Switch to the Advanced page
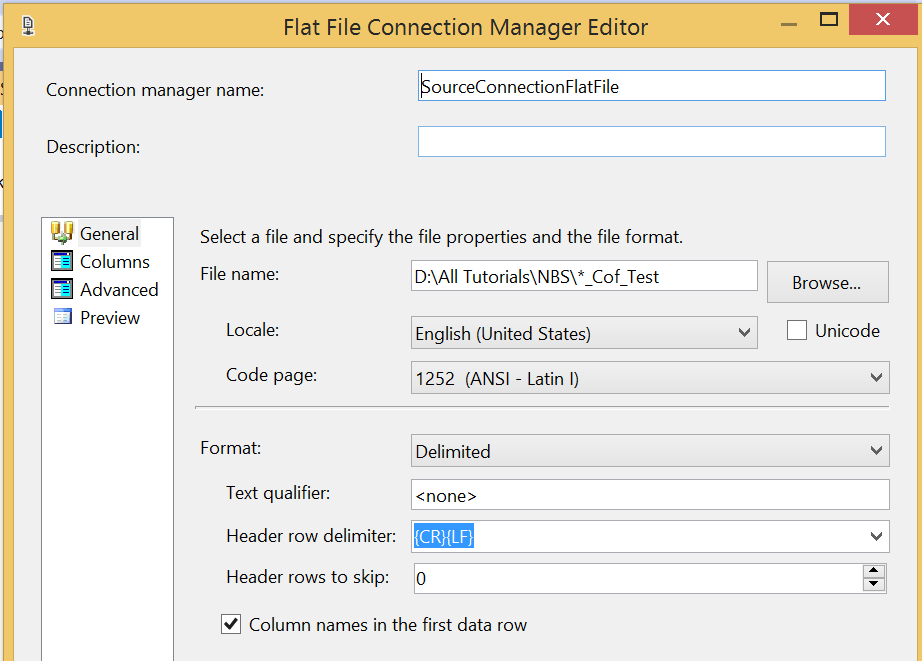 (x=119, y=289)
